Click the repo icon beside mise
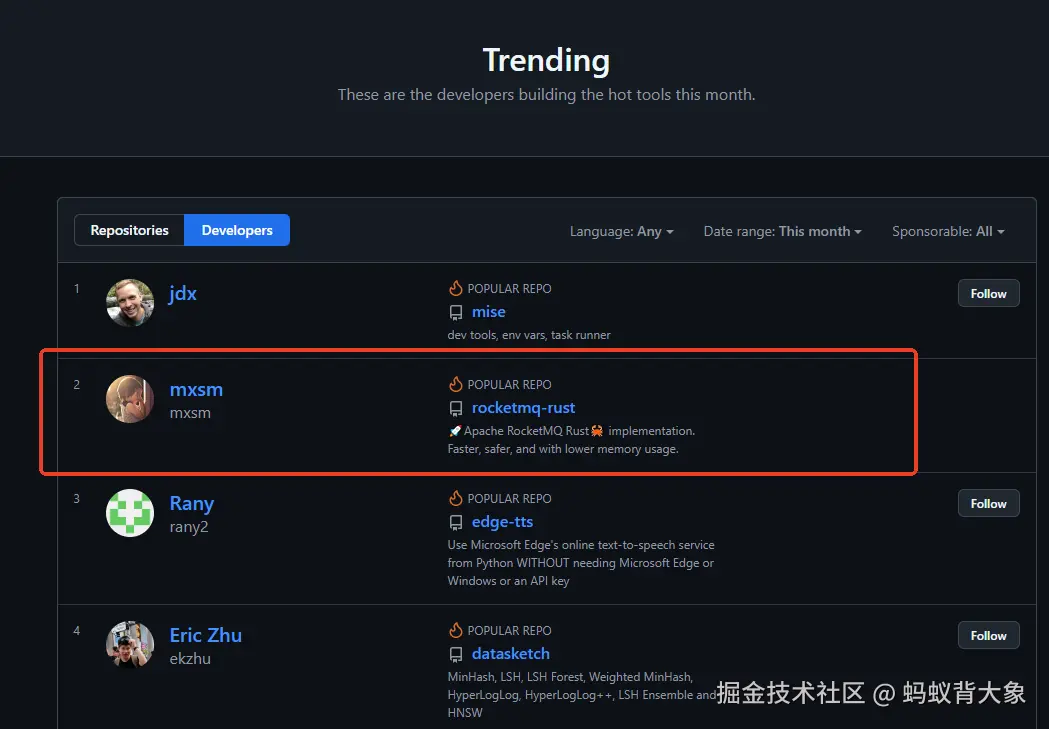 click(456, 312)
